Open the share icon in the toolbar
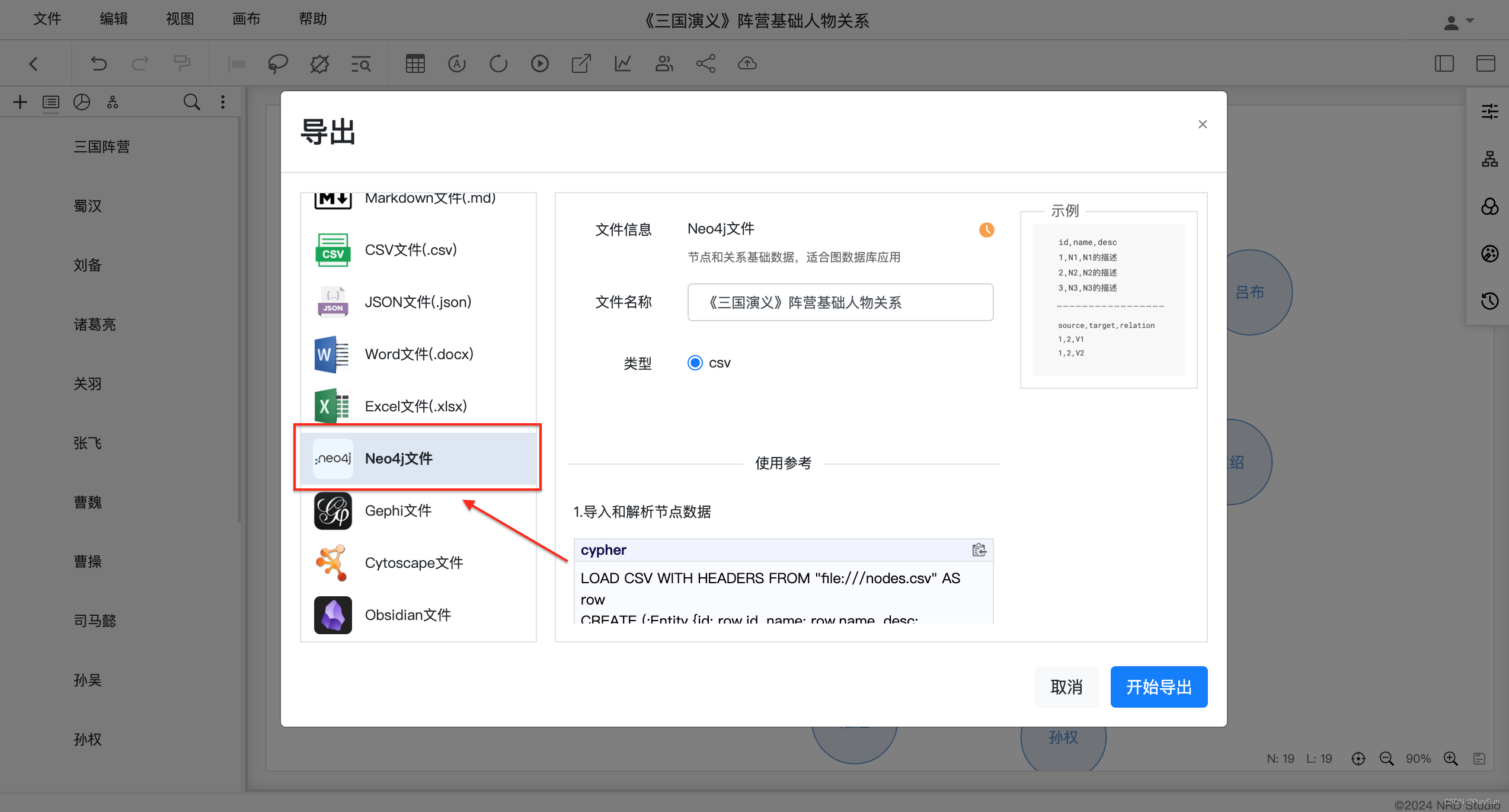The image size is (1509, 812). (x=705, y=63)
